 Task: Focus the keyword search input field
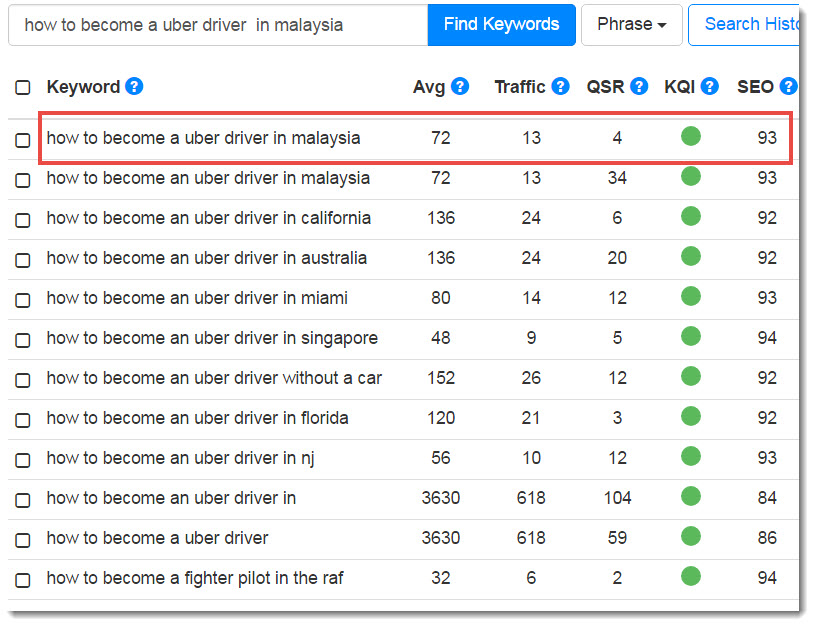[x=218, y=24]
